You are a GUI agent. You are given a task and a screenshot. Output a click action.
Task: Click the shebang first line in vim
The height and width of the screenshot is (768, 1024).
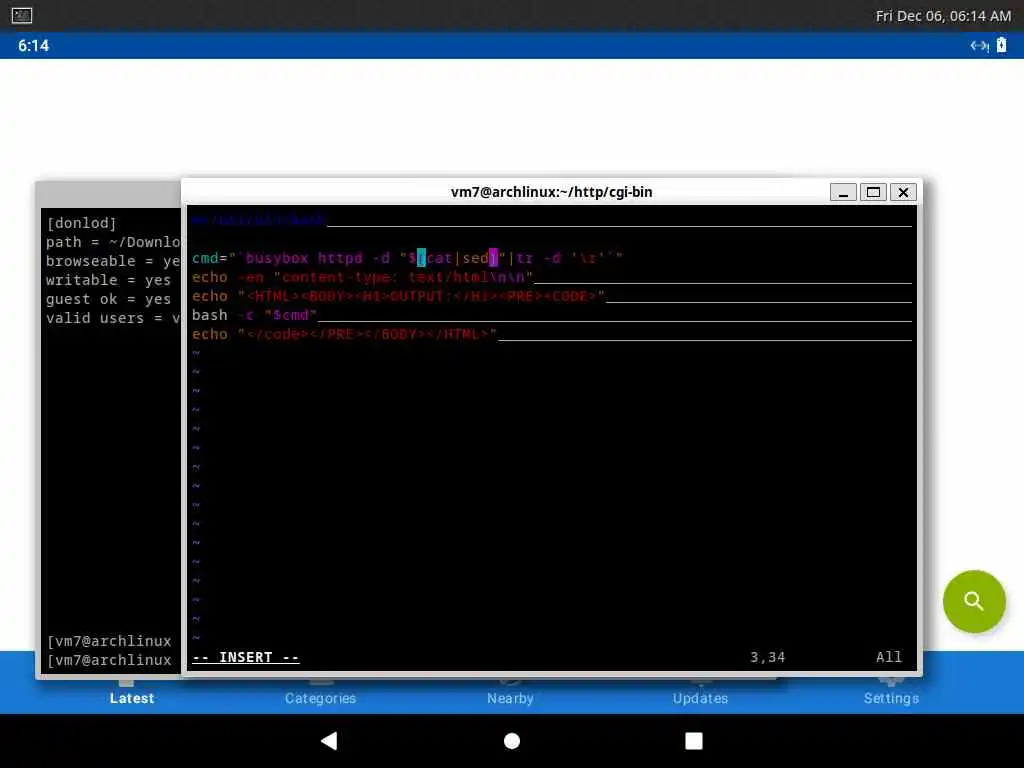point(259,220)
